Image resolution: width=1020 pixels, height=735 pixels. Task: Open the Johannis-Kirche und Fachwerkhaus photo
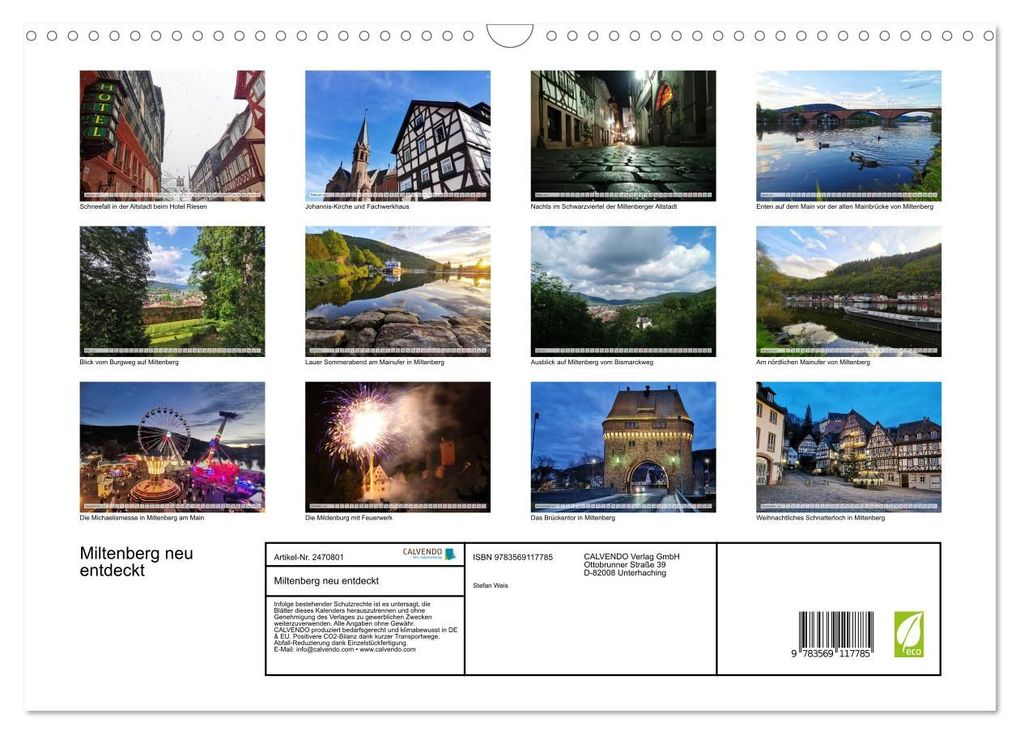coord(397,135)
